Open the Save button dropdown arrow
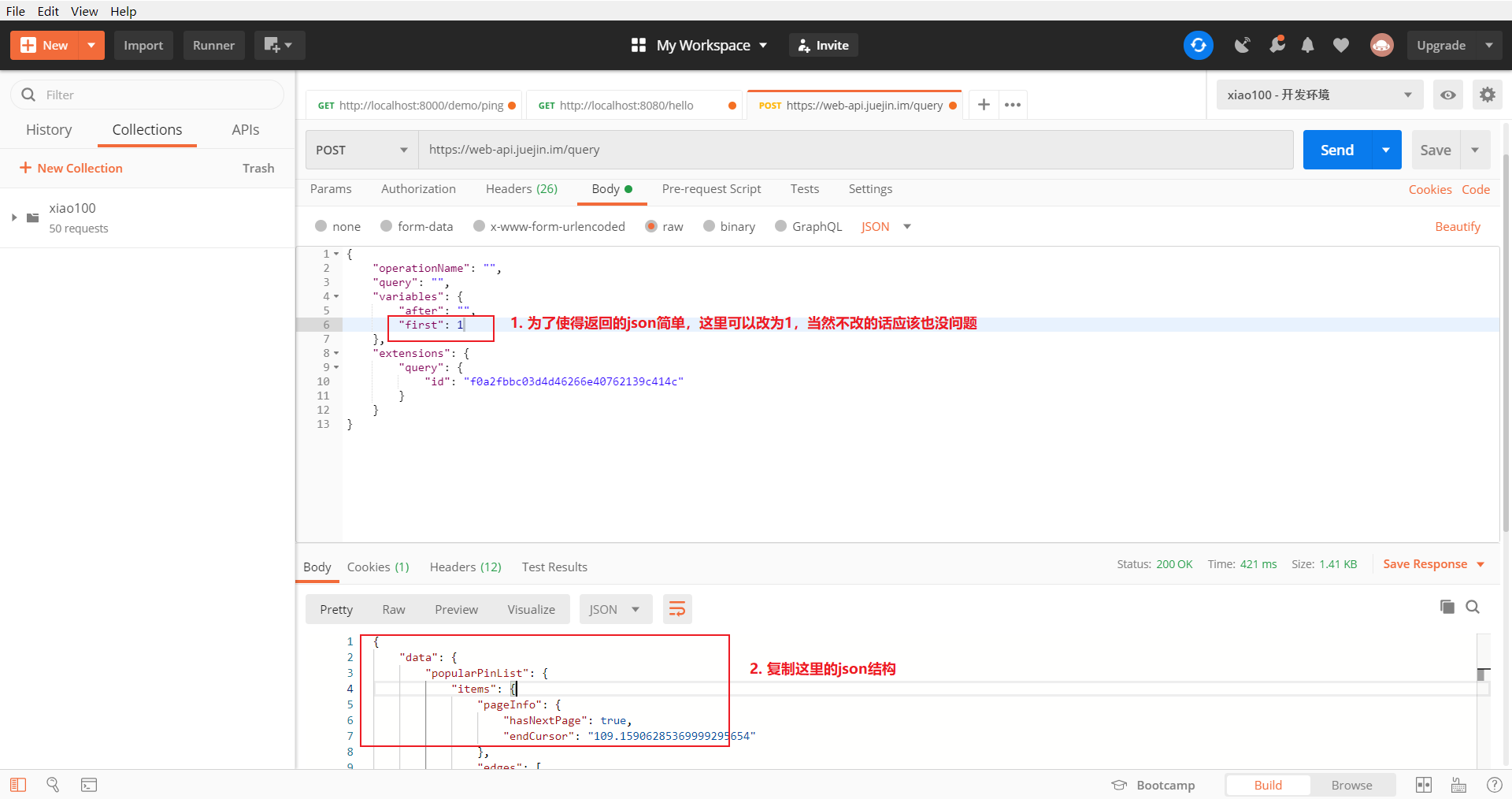The height and width of the screenshot is (799, 1512). (x=1475, y=150)
